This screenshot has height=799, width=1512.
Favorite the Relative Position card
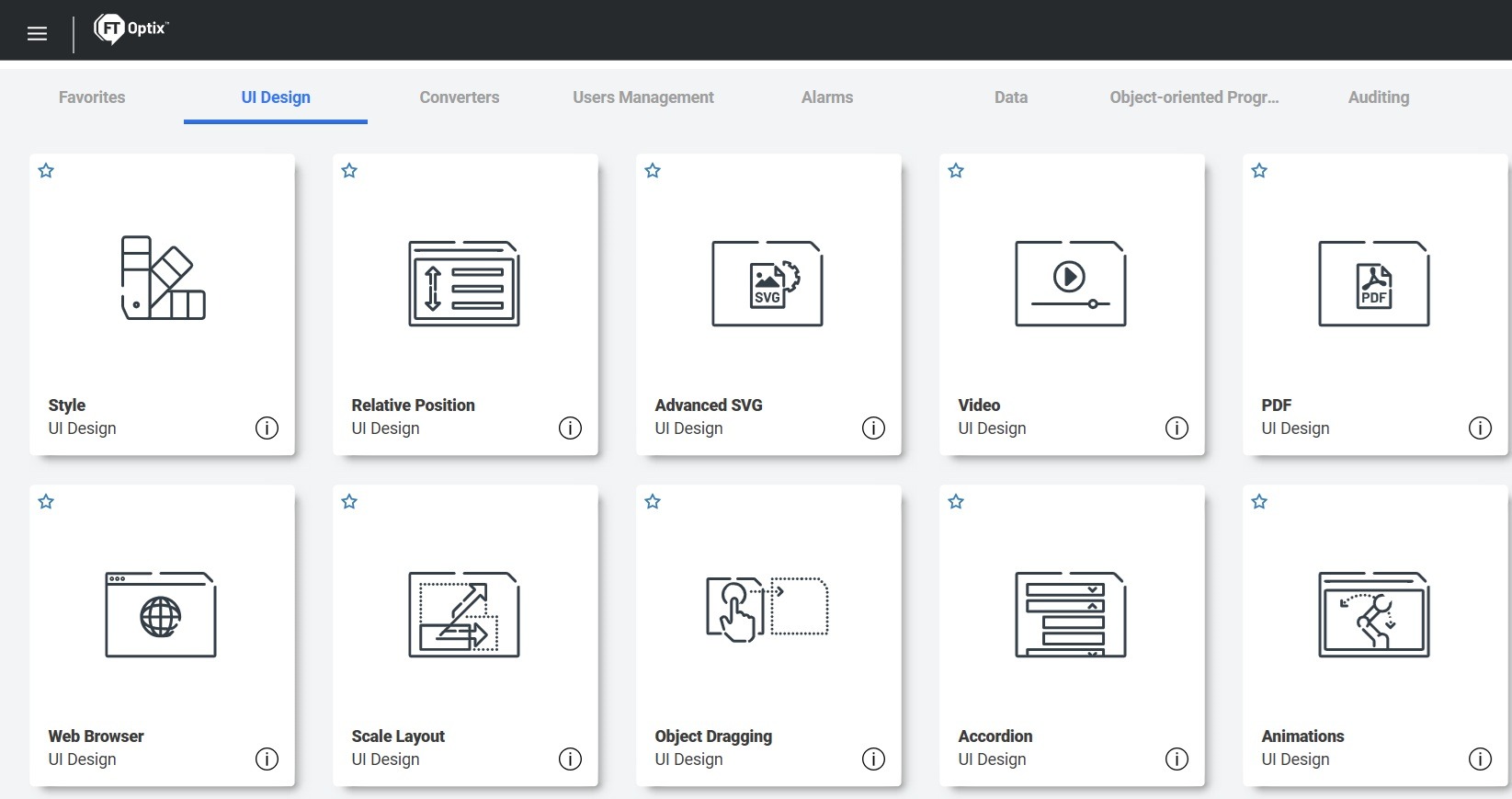pos(349,170)
